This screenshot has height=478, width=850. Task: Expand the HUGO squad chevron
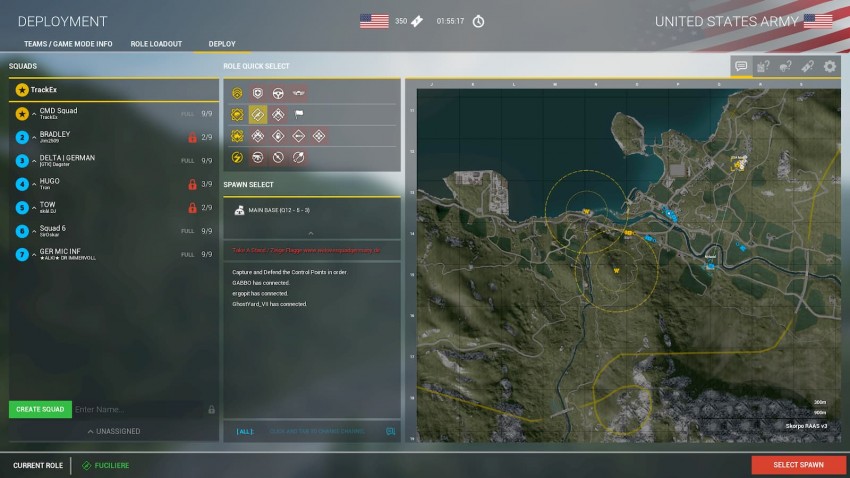(34, 184)
